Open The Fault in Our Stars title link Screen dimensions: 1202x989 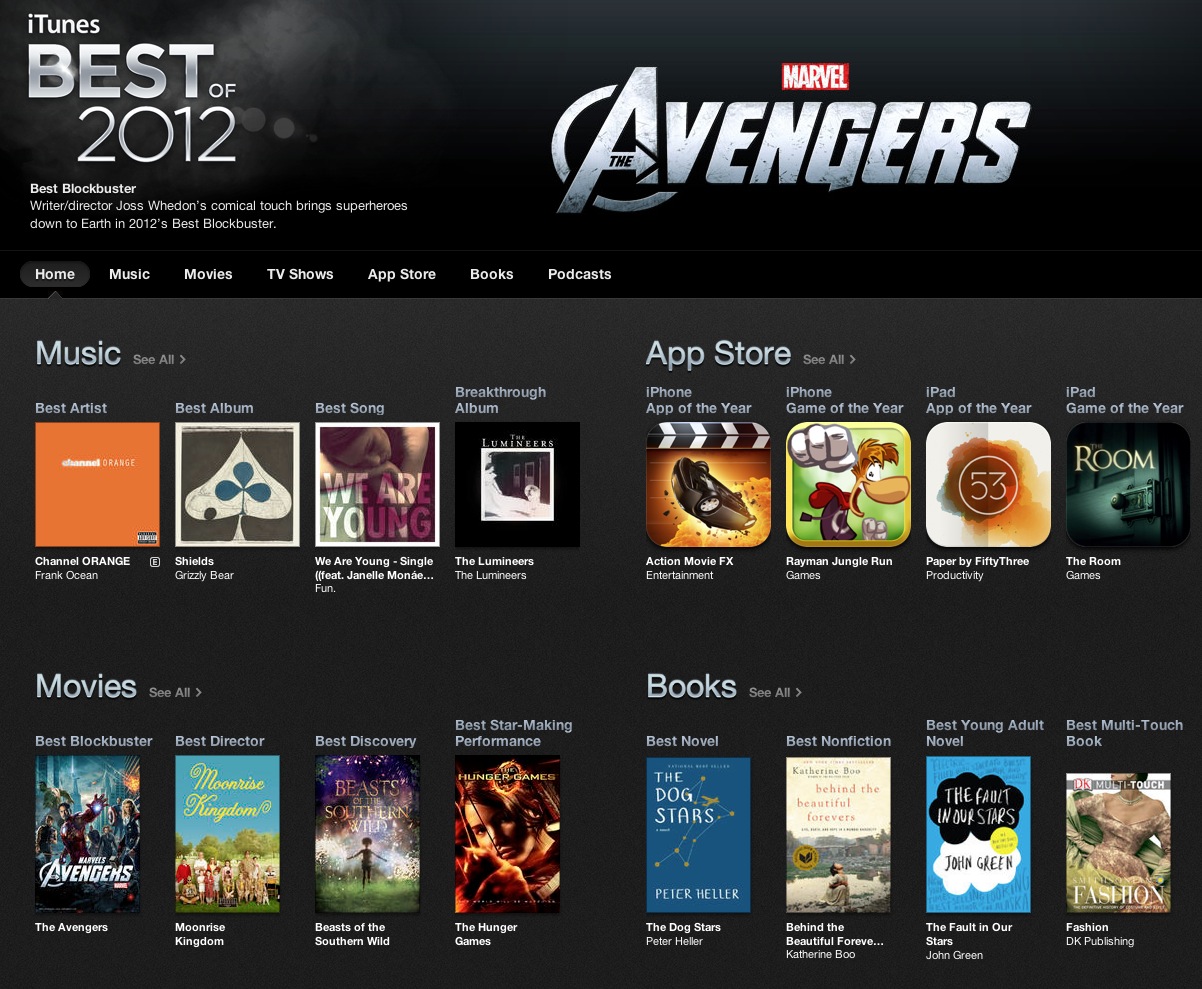[x=969, y=934]
